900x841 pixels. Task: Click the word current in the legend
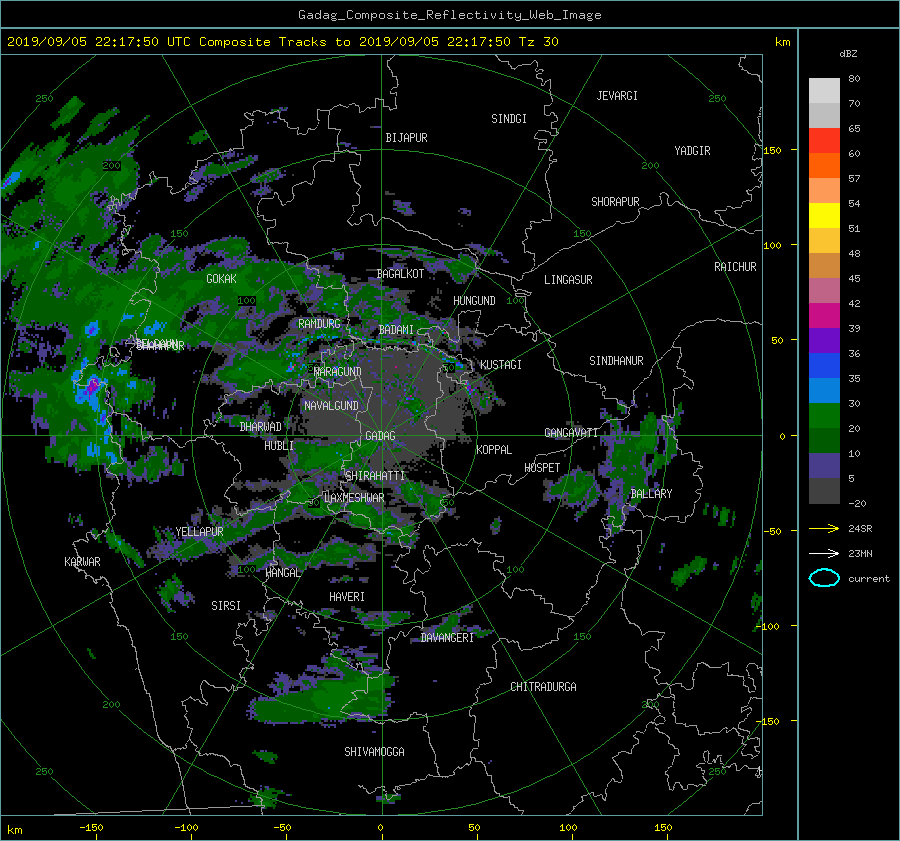click(x=869, y=579)
